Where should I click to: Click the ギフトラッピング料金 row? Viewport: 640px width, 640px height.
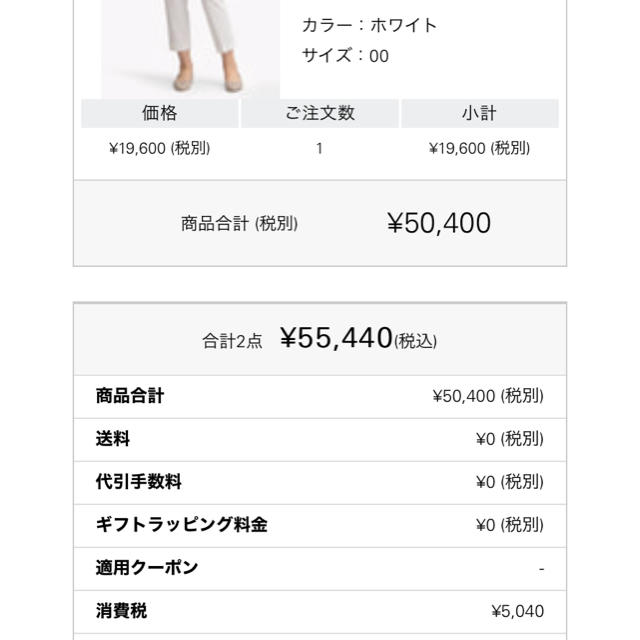(x=320, y=526)
